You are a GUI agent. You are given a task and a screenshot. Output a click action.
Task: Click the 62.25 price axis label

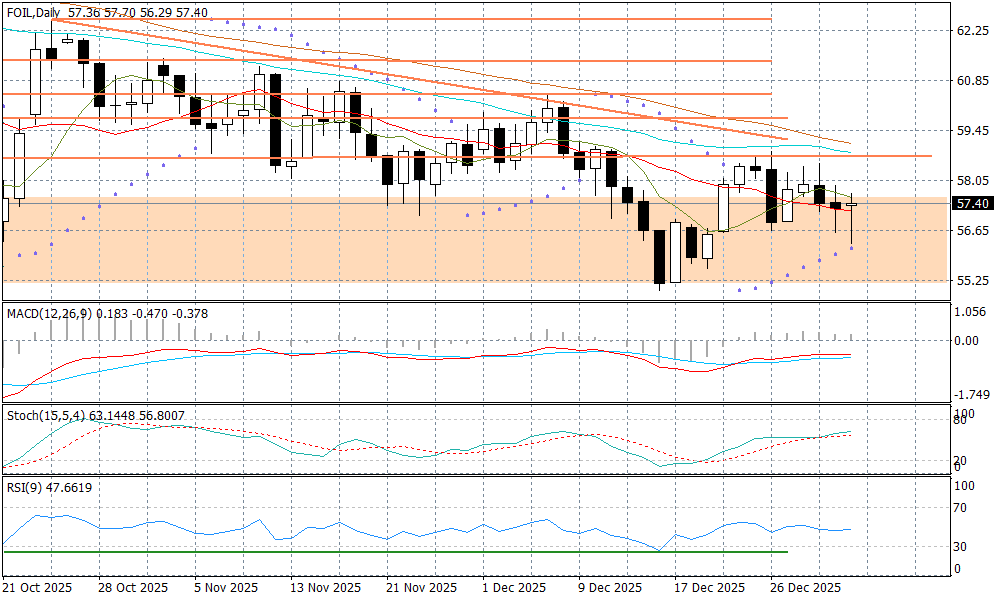[x=972, y=31]
